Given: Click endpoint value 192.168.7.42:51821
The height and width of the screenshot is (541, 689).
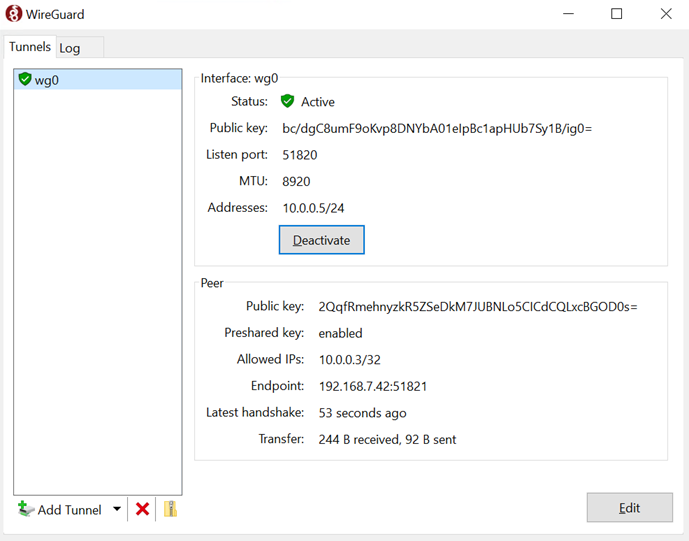Looking at the screenshot, I should tap(373, 386).
